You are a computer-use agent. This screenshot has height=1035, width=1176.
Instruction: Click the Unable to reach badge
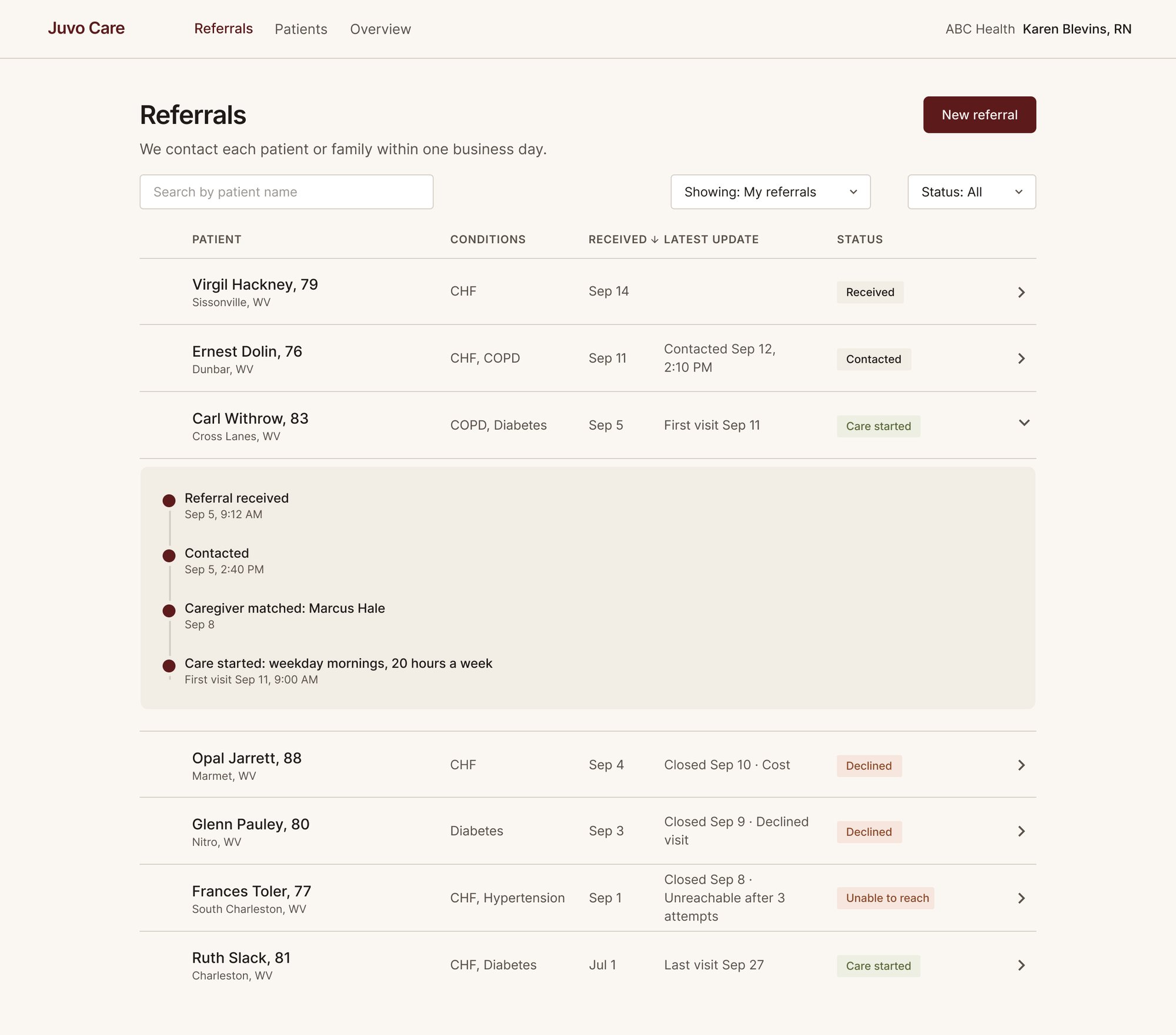click(x=886, y=898)
